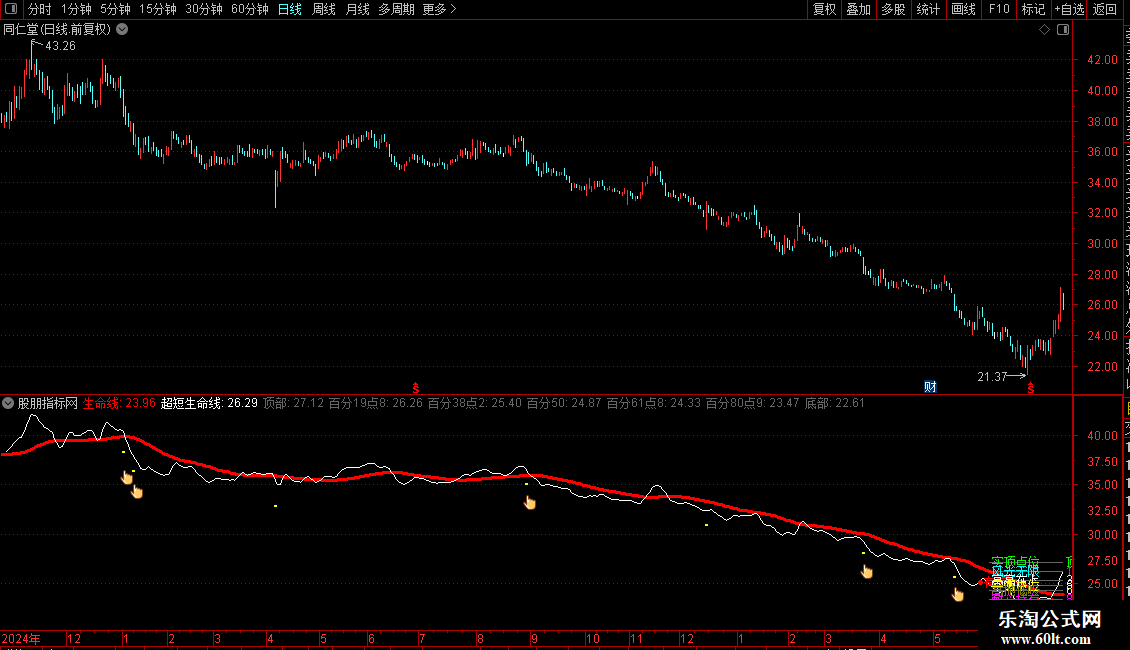
Task: Click the hand pointer signal near September
Action: 530,502
